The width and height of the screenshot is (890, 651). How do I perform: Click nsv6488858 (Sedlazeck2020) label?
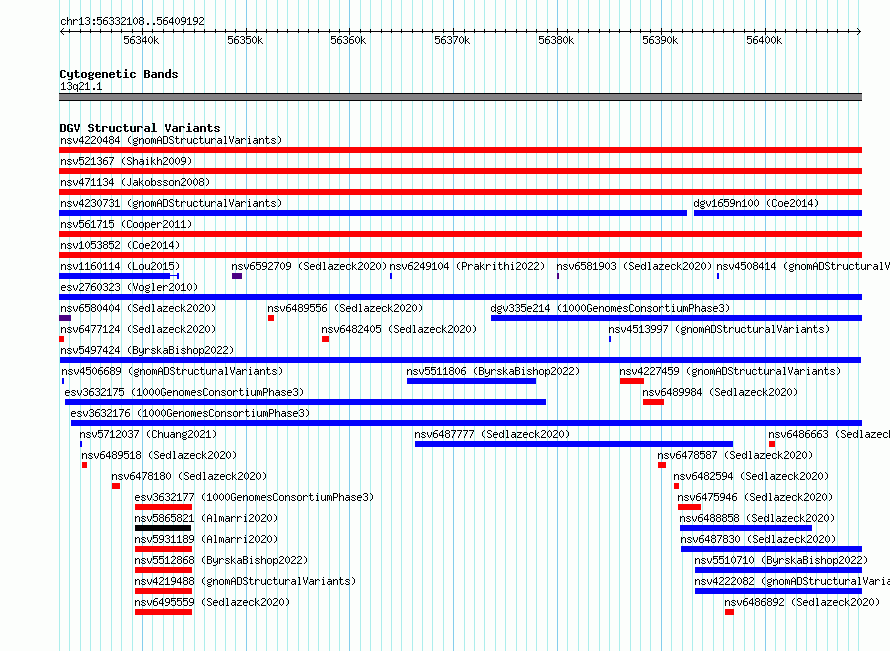[757, 518]
